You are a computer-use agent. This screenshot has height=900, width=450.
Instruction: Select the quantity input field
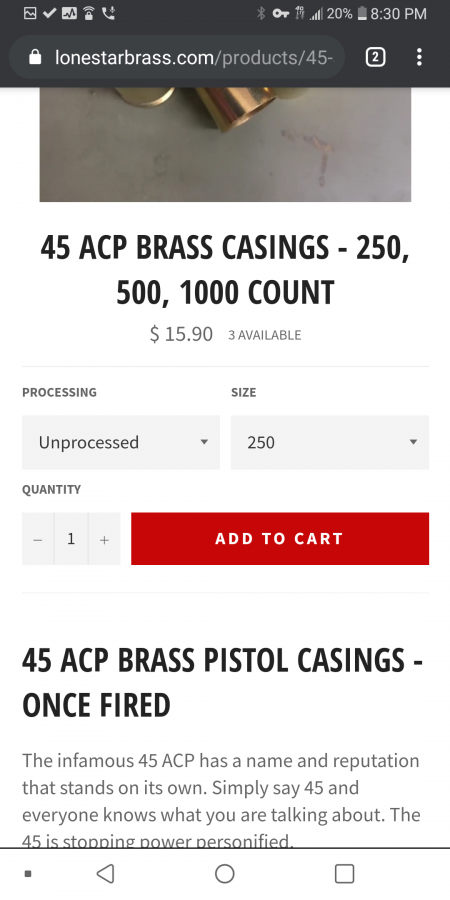click(71, 539)
